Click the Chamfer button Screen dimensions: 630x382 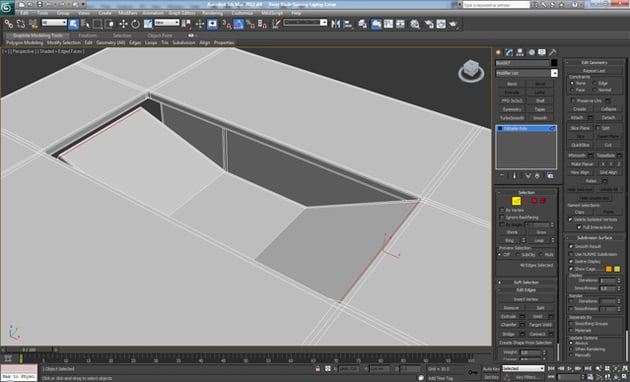pos(509,325)
